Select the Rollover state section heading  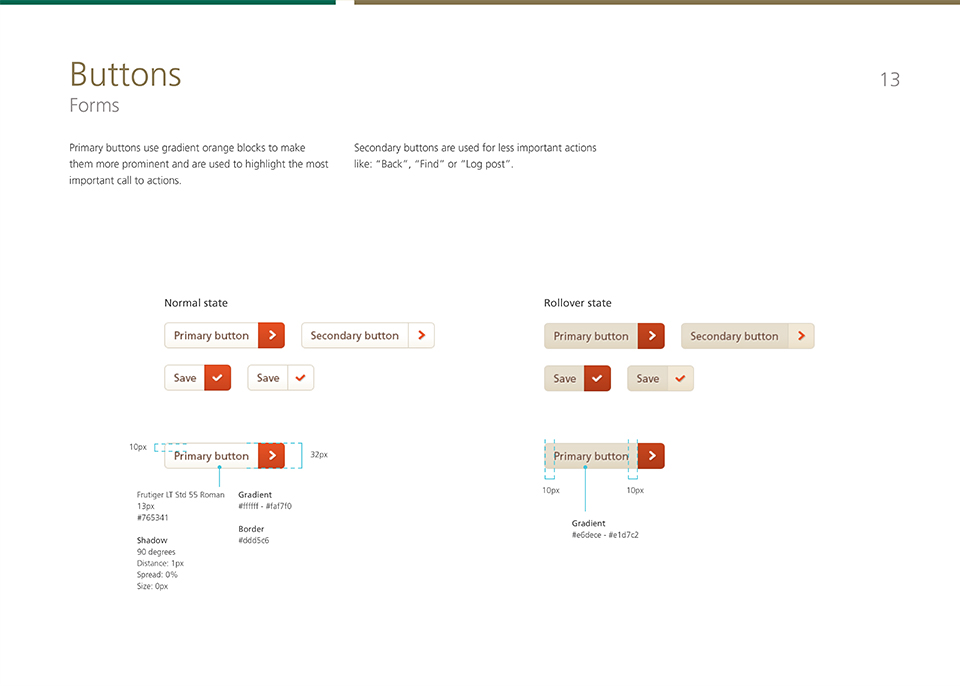578,303
